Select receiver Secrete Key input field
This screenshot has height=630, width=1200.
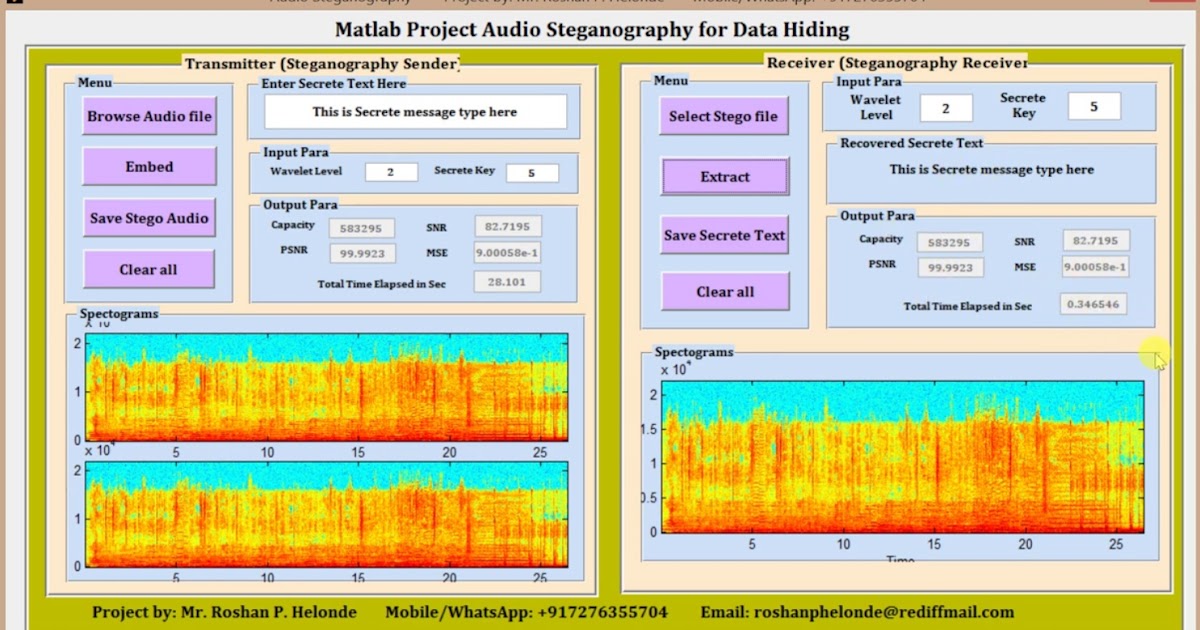coord(1094,106)
